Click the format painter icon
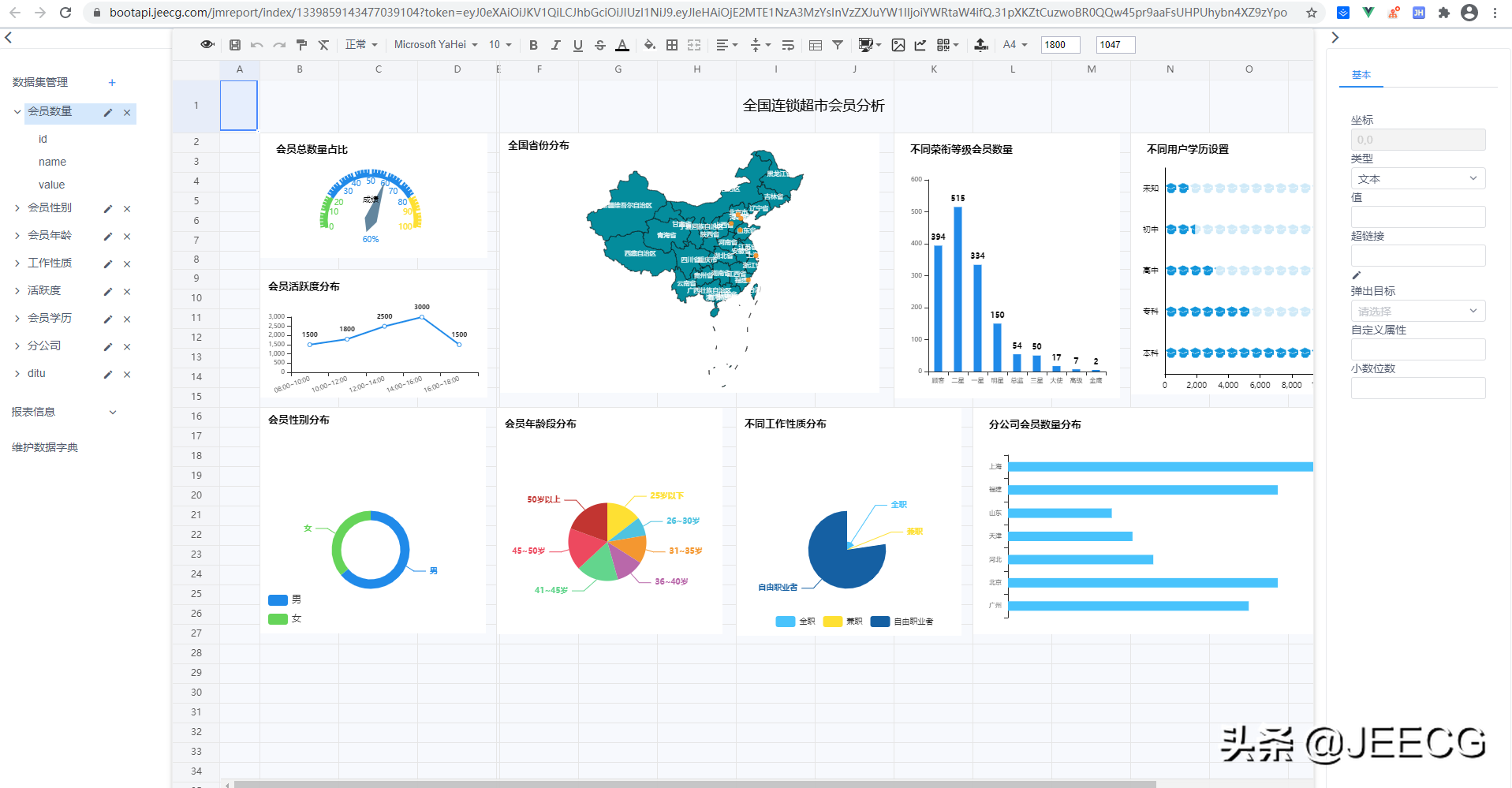This screenshot has height=788, width=1512. tap(301, 45)
